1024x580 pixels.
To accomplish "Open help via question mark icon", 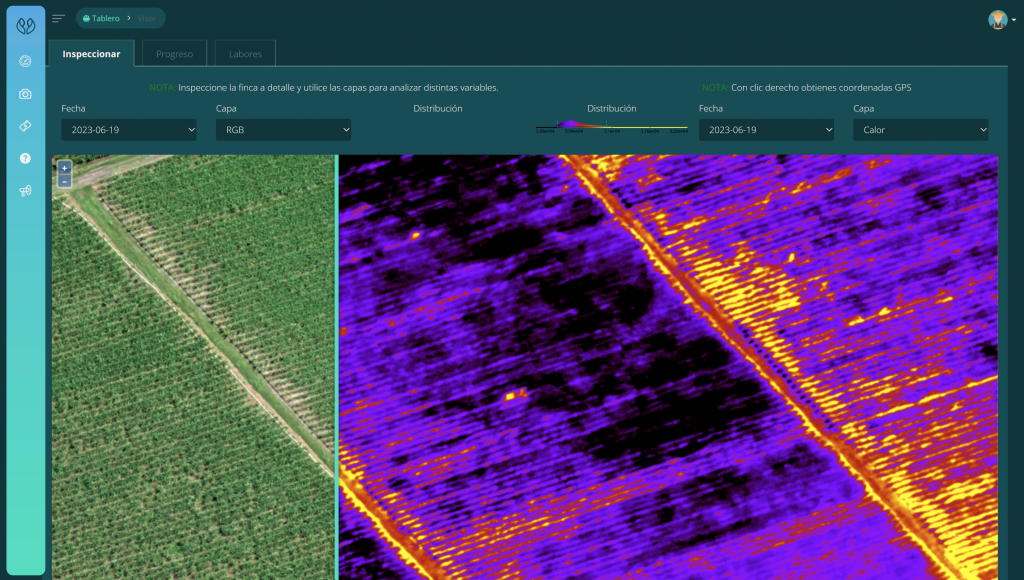I will pos(26,158).
